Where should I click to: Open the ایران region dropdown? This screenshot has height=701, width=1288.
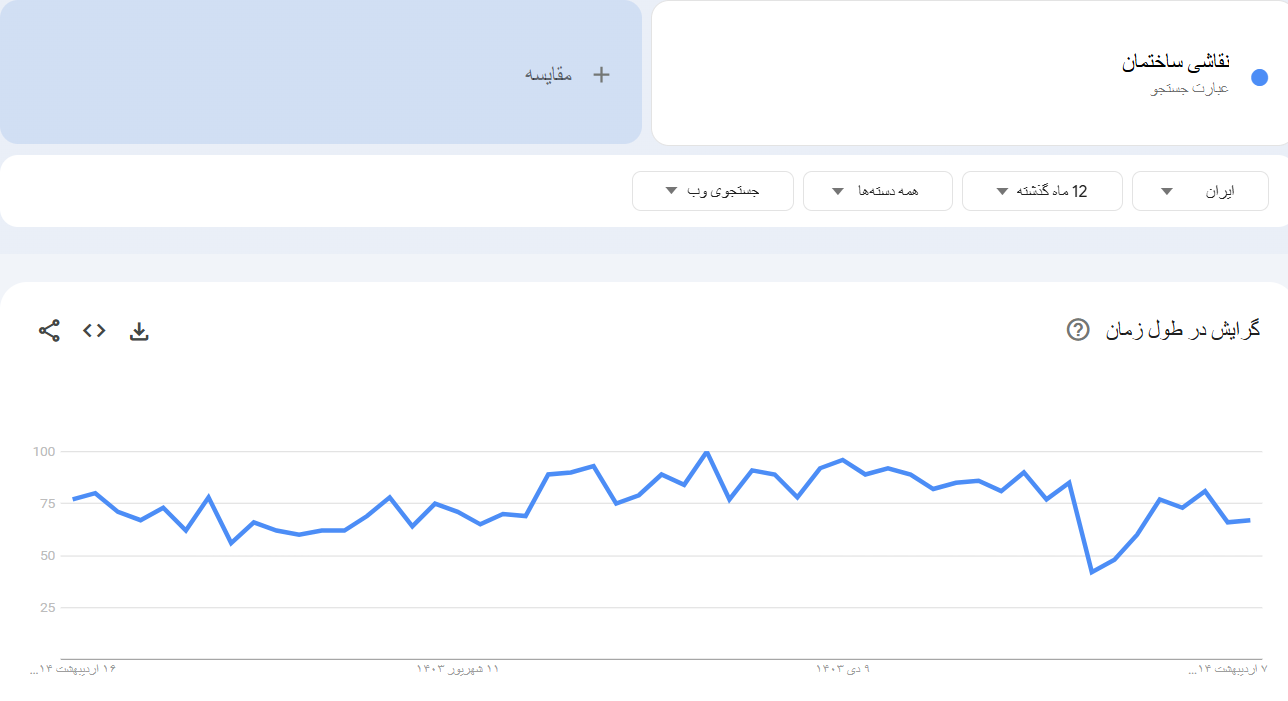pos(1199,190)
